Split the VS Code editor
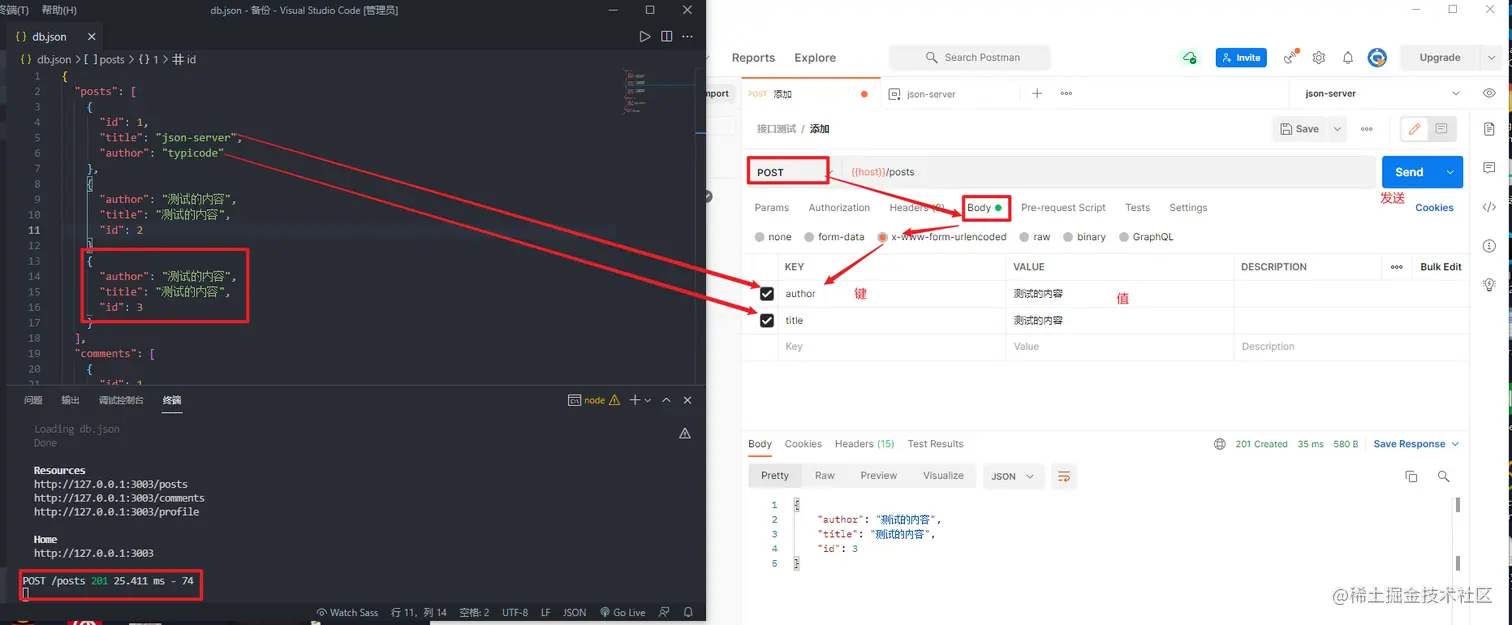 (667, 36)
